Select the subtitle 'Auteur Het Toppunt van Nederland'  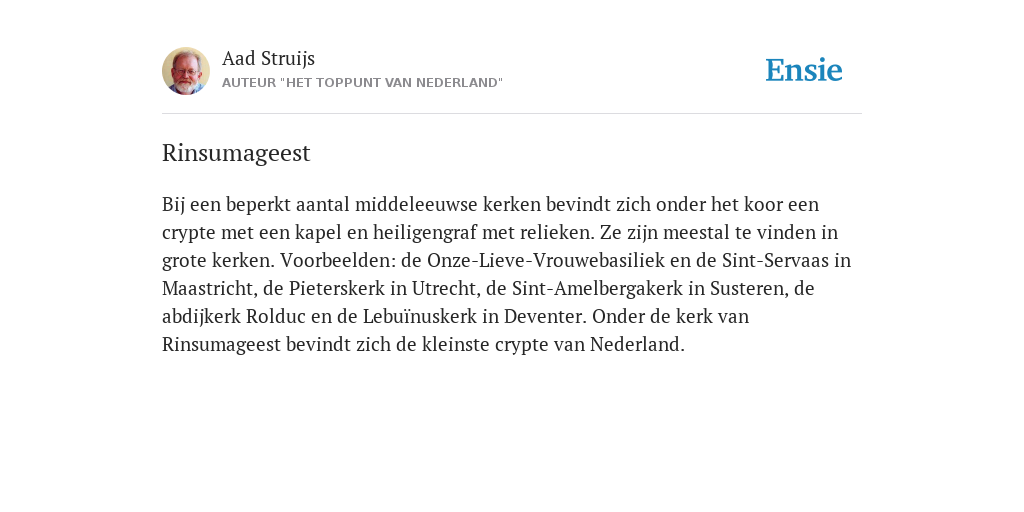tap(362, 83)
